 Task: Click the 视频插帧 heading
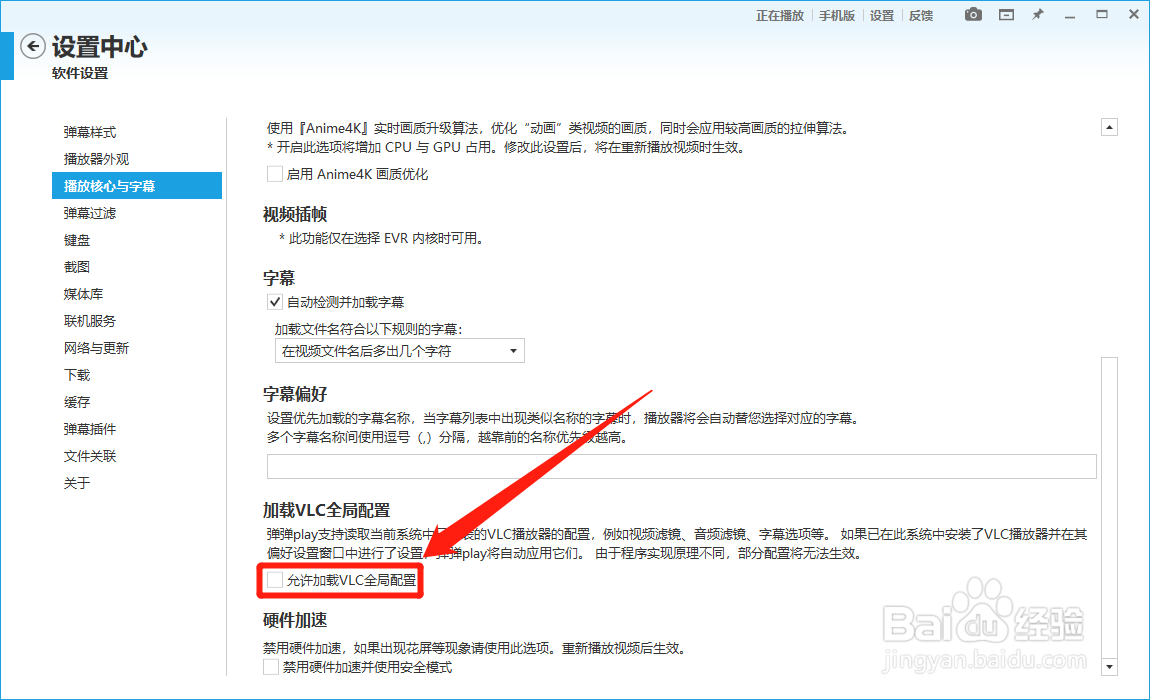[295, 214]
